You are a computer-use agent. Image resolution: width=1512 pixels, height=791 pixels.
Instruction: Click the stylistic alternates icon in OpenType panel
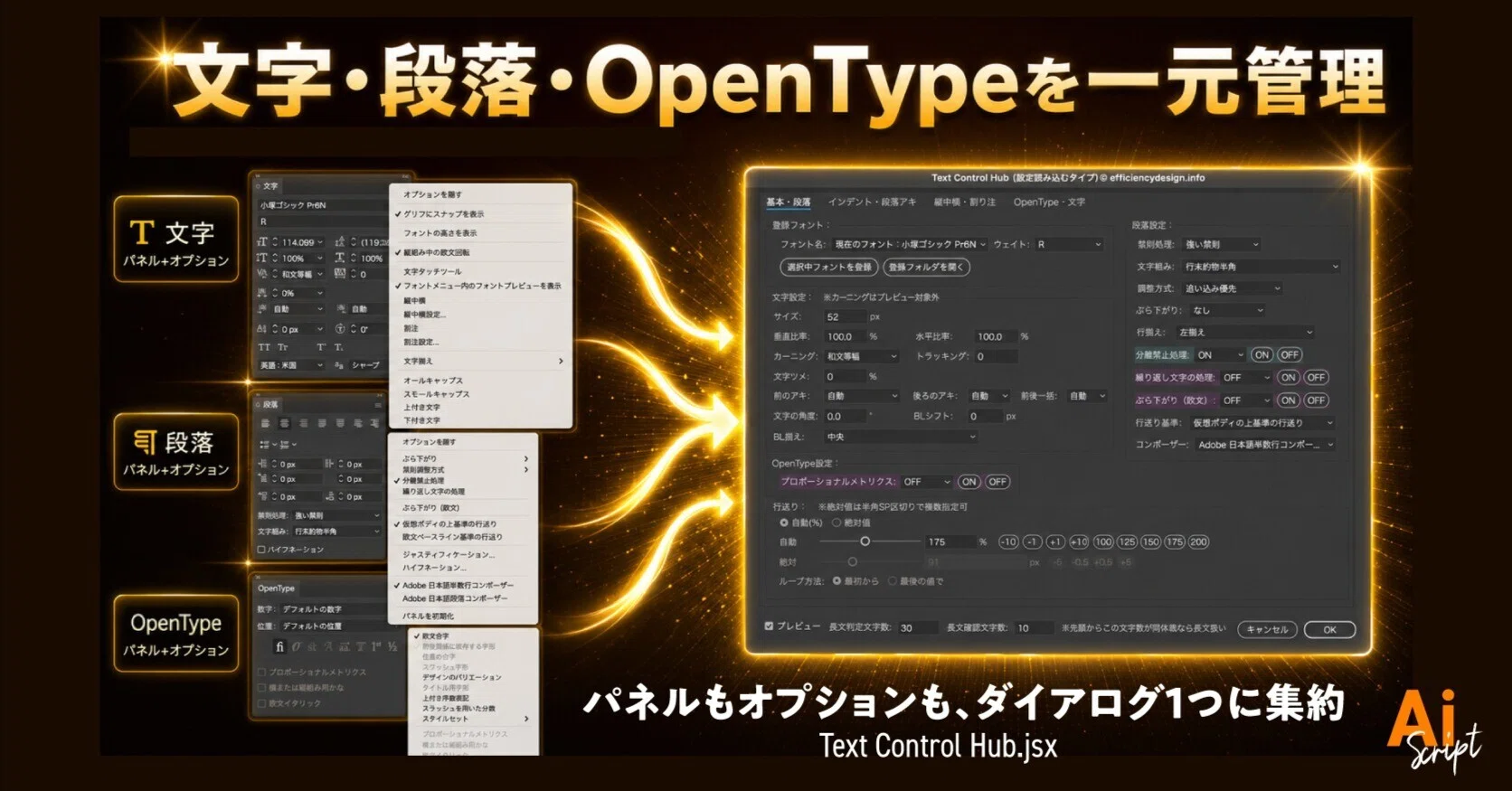click(x=345, y=646)
